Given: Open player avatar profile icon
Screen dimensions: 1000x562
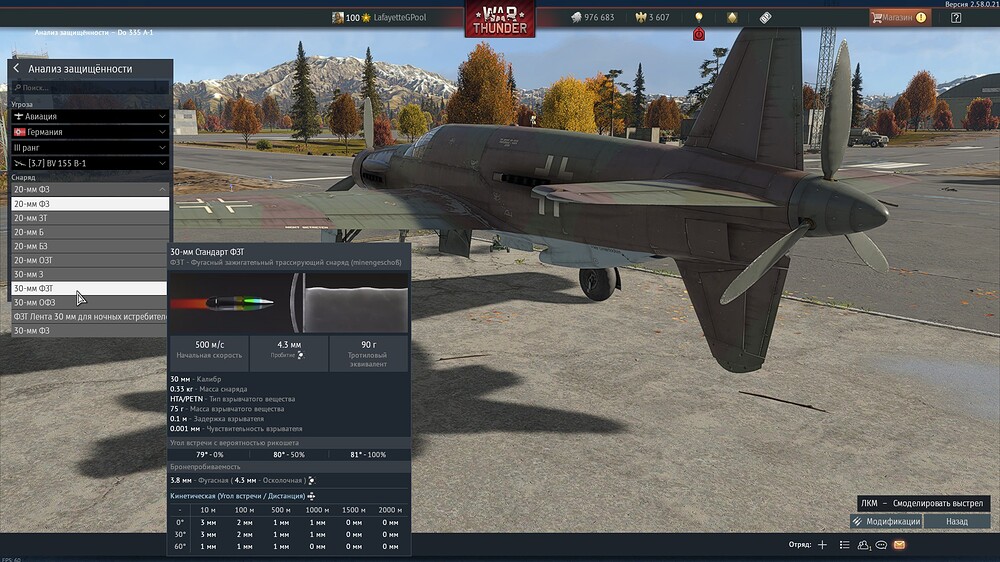Looking at the screenshot, I should (x=337, y=17).
